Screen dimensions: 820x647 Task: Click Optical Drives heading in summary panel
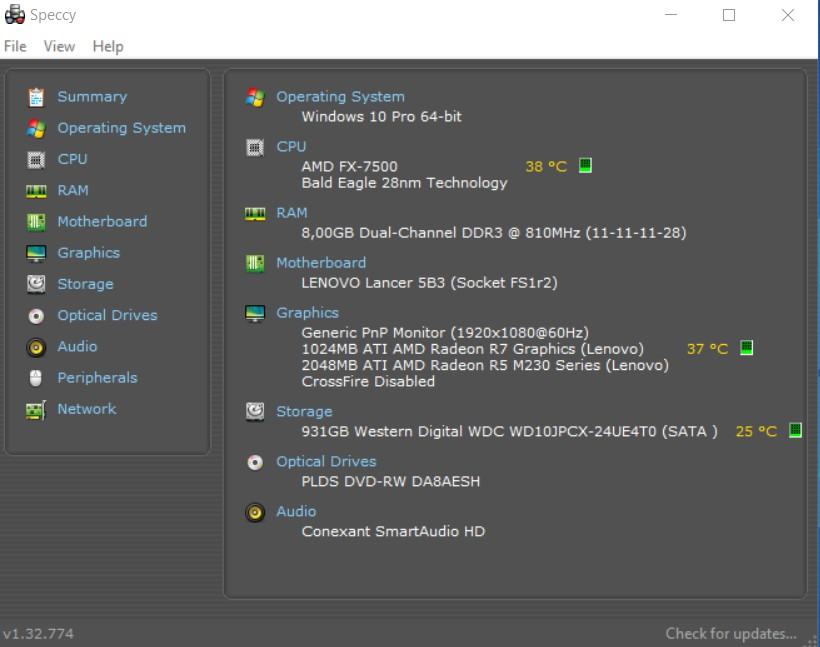point(326,461)
